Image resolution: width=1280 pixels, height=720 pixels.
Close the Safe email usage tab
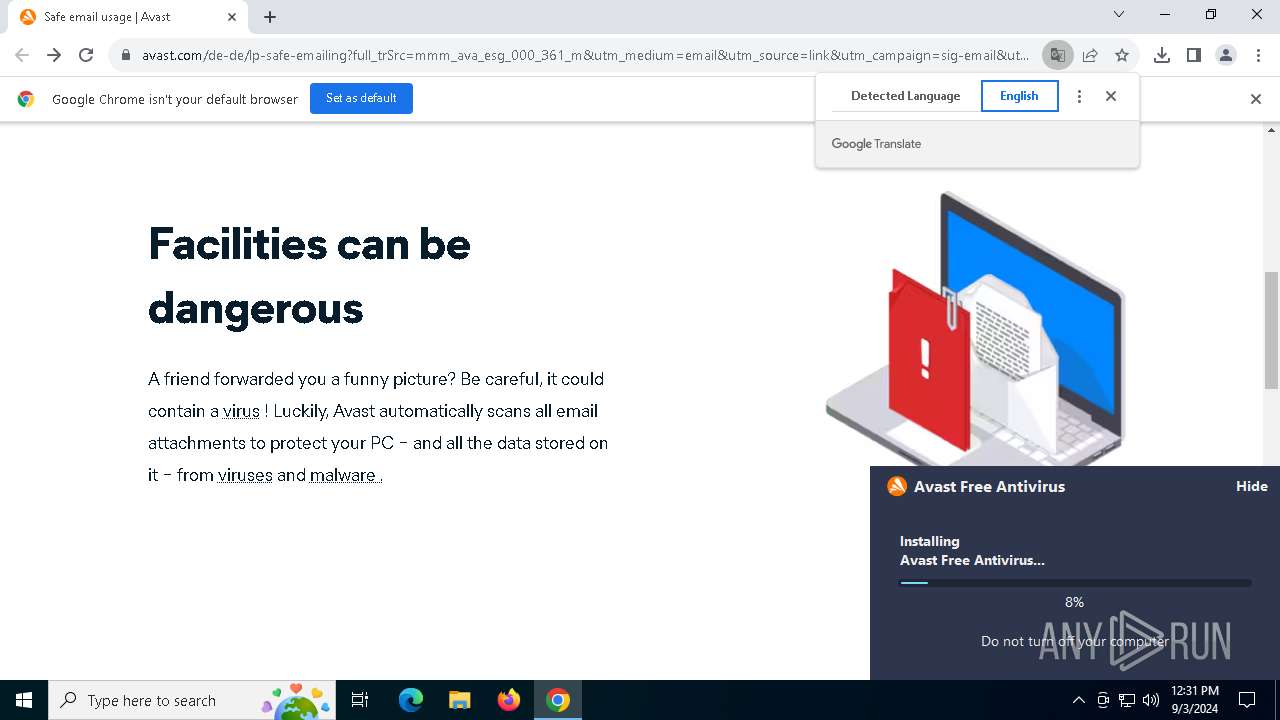point(232,17)
